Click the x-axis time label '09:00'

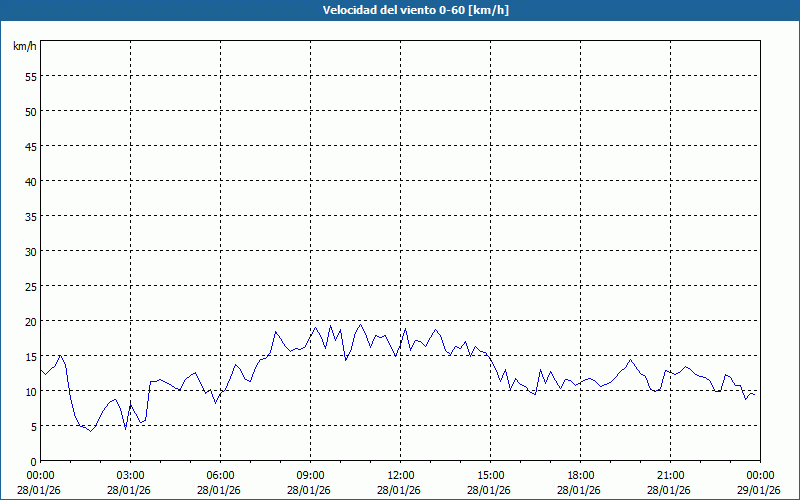tap(310, 476)
